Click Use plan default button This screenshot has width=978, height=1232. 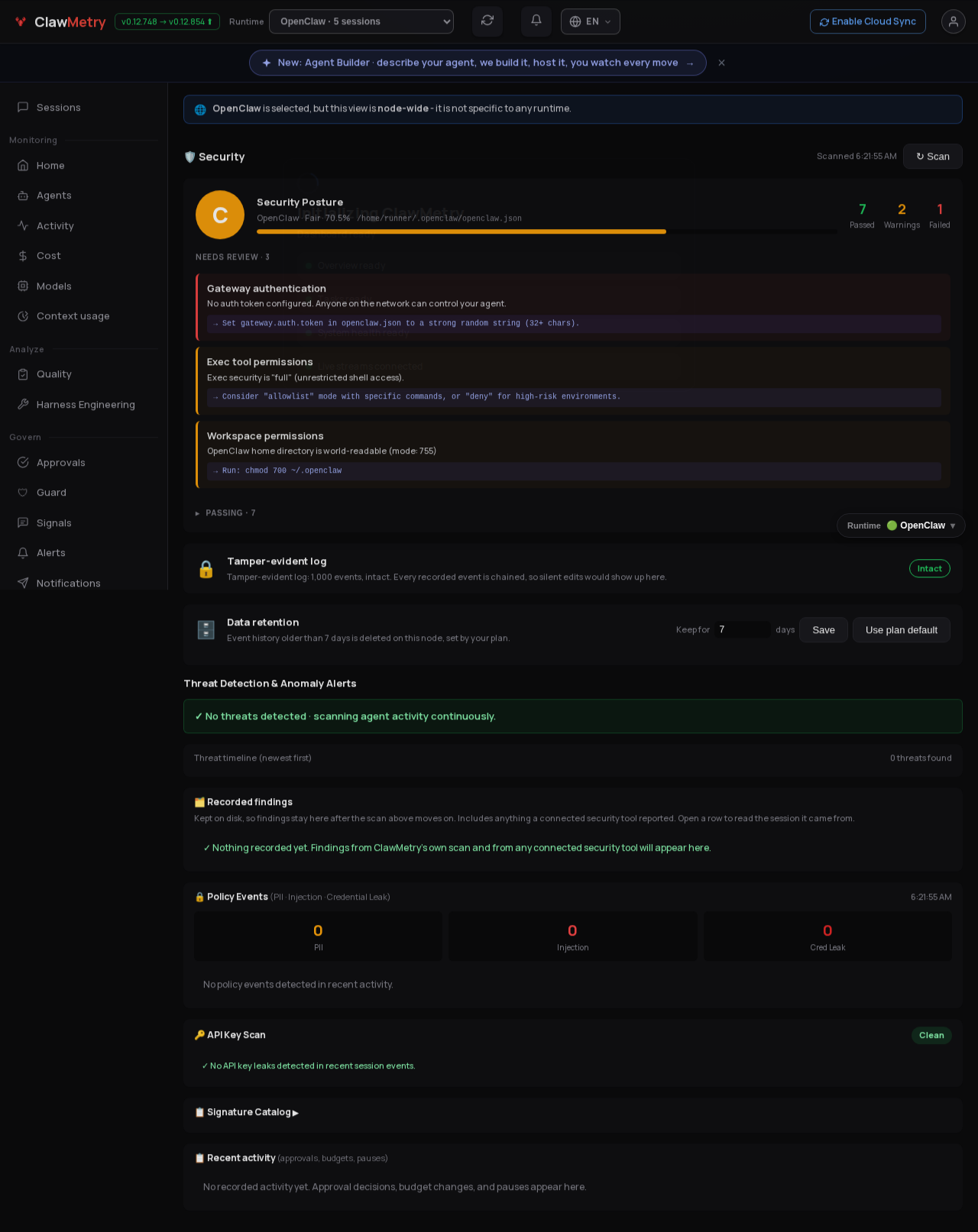coord(902,630)
